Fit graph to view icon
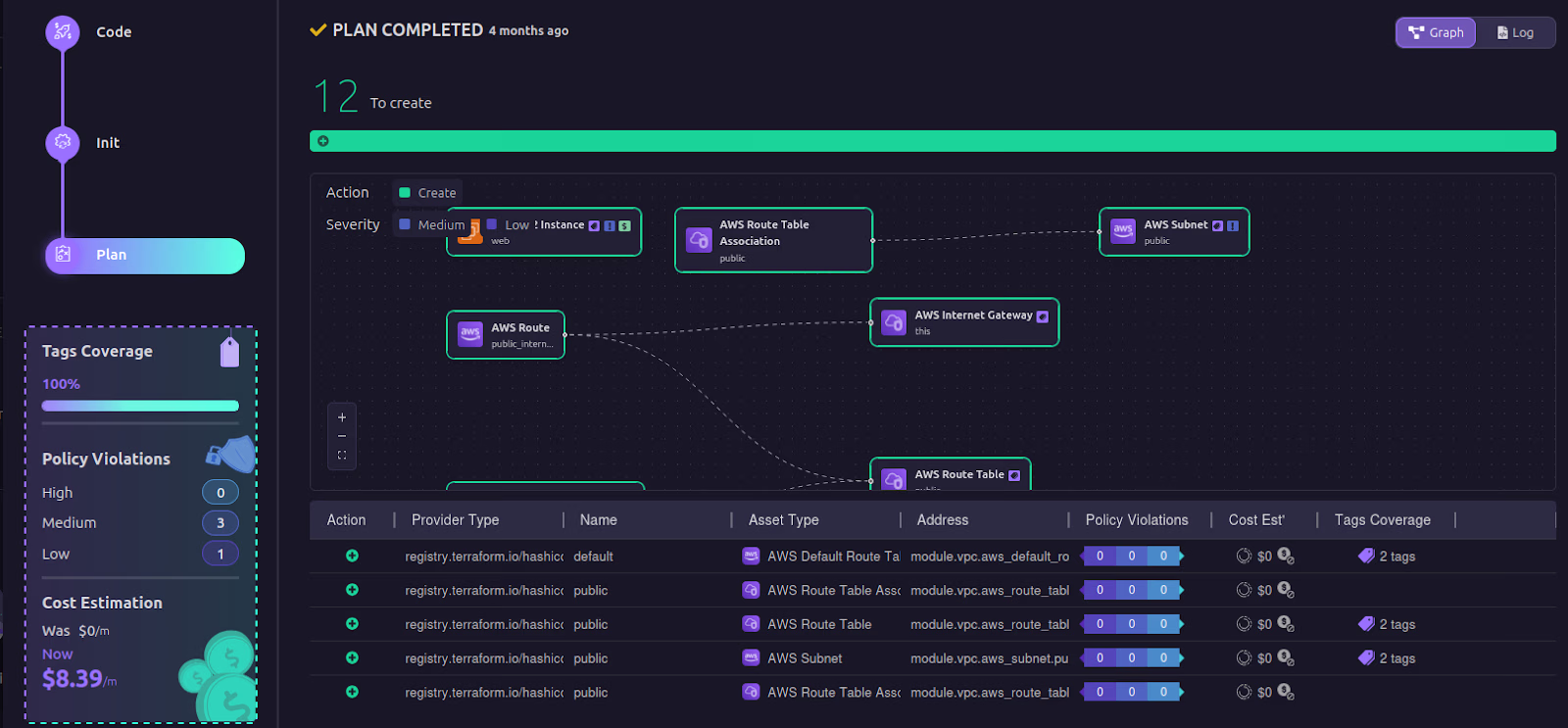The image size is (1568, 728). [342, 455]
